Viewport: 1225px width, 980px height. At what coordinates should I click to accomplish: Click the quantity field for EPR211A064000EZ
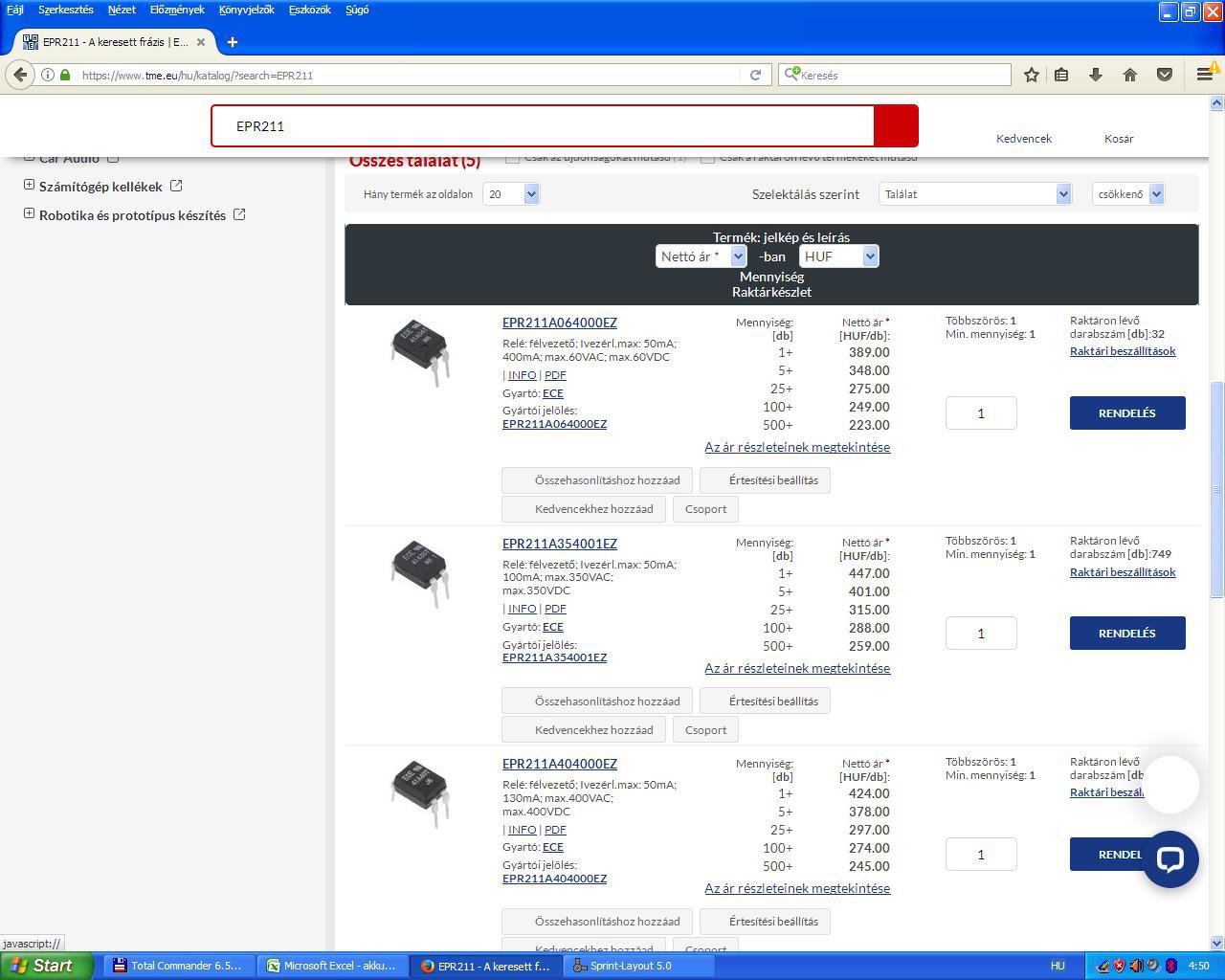click(981, 413)
